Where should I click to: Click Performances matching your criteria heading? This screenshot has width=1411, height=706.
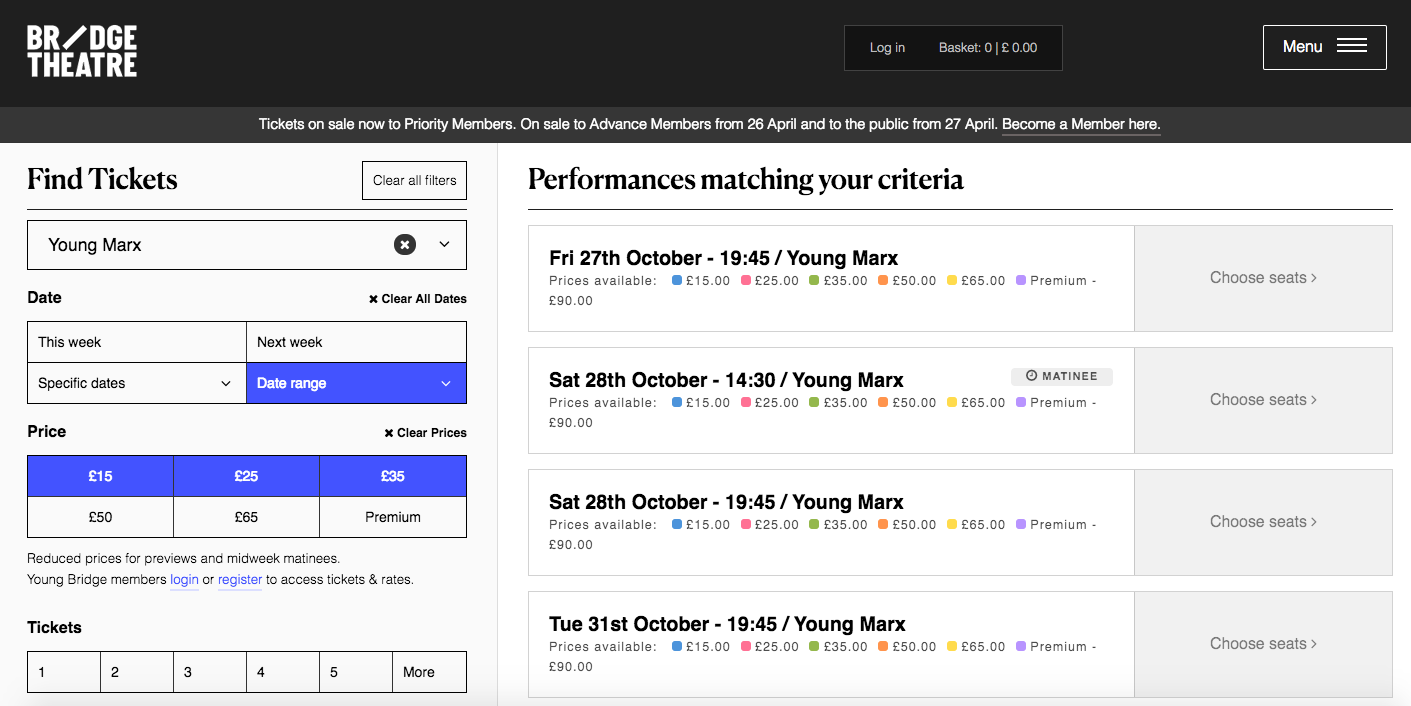coord(746,179)
